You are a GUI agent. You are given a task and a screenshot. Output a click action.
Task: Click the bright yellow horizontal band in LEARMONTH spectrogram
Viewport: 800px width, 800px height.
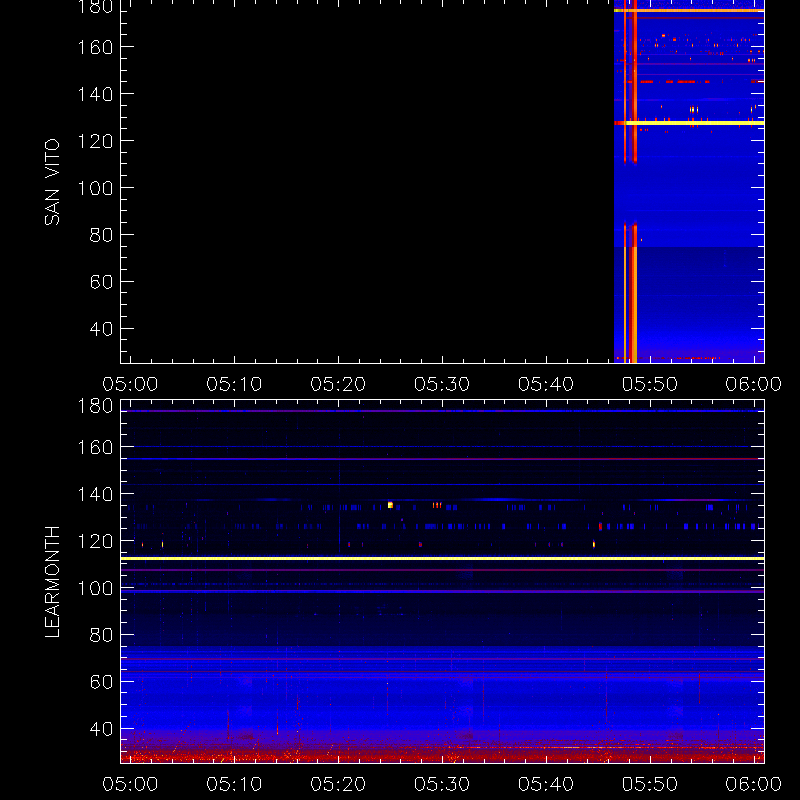(x=442, y=559)
